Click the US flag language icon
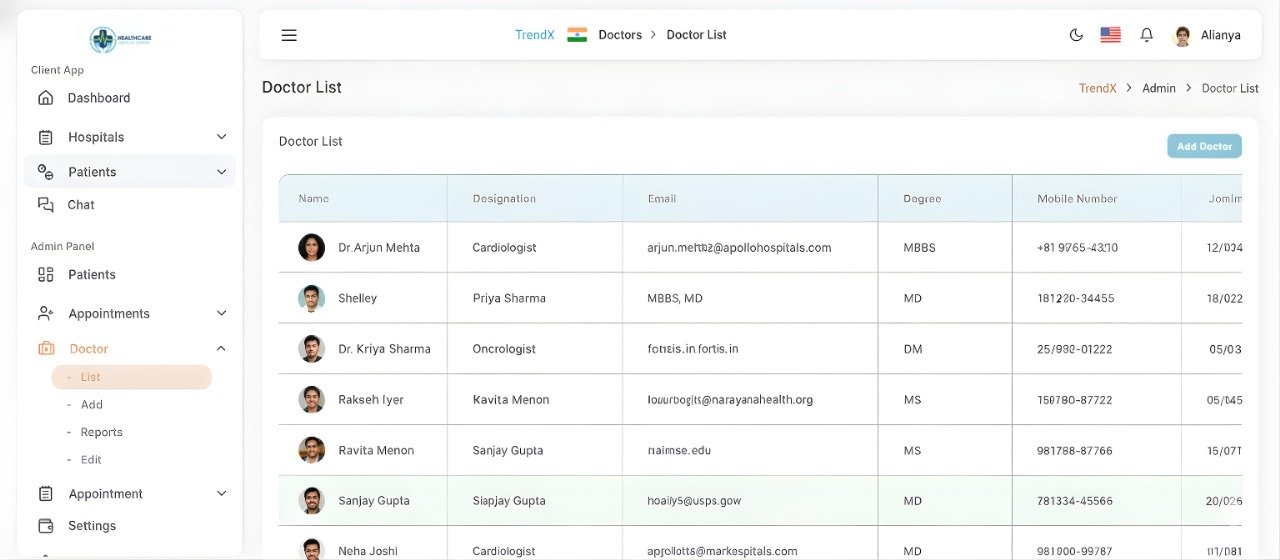This screenshot has width=1280, height=560. (1110, 35)
